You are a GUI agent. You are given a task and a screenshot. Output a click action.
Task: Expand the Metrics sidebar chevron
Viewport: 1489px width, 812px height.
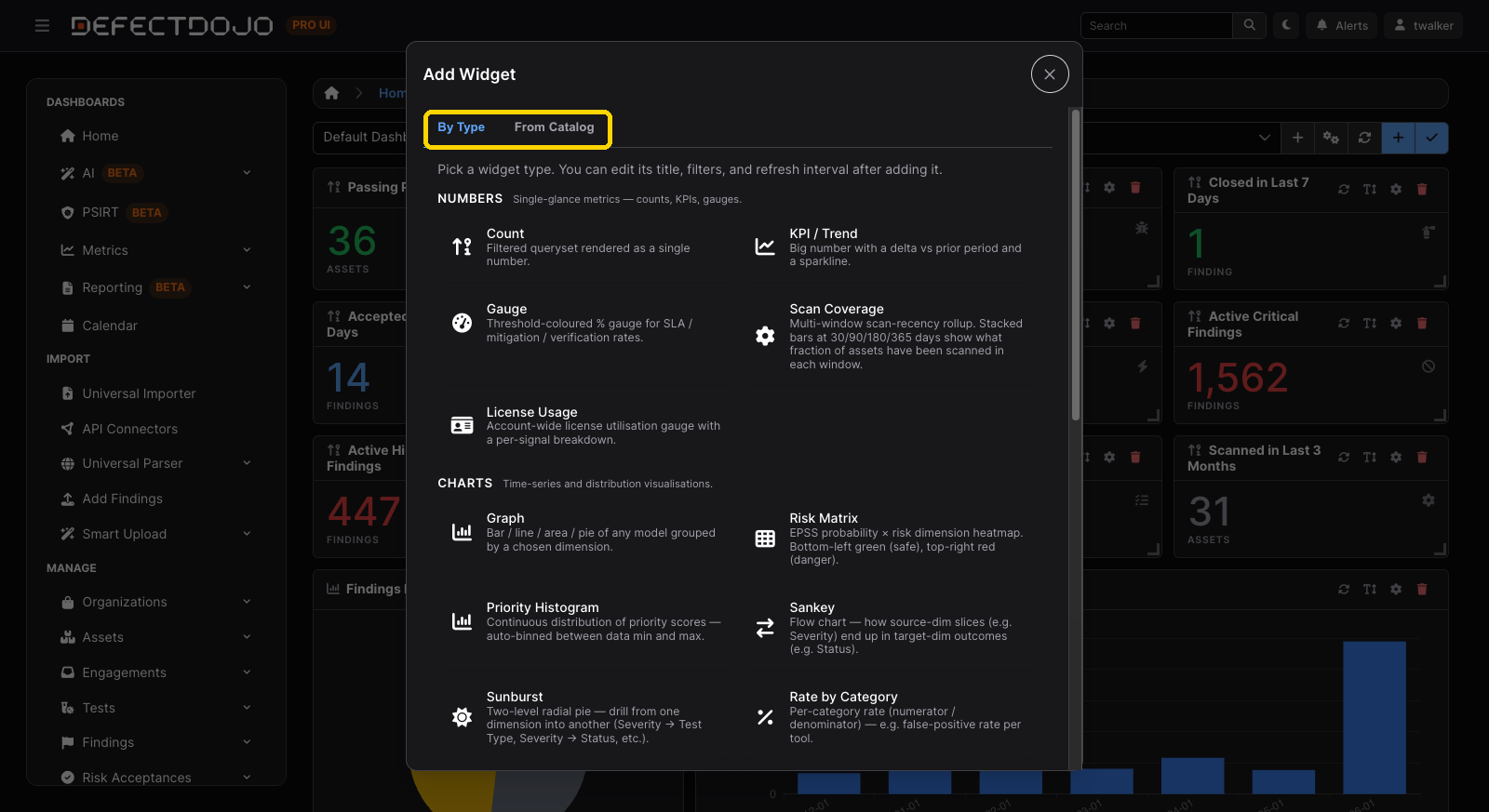coord(247,250)
